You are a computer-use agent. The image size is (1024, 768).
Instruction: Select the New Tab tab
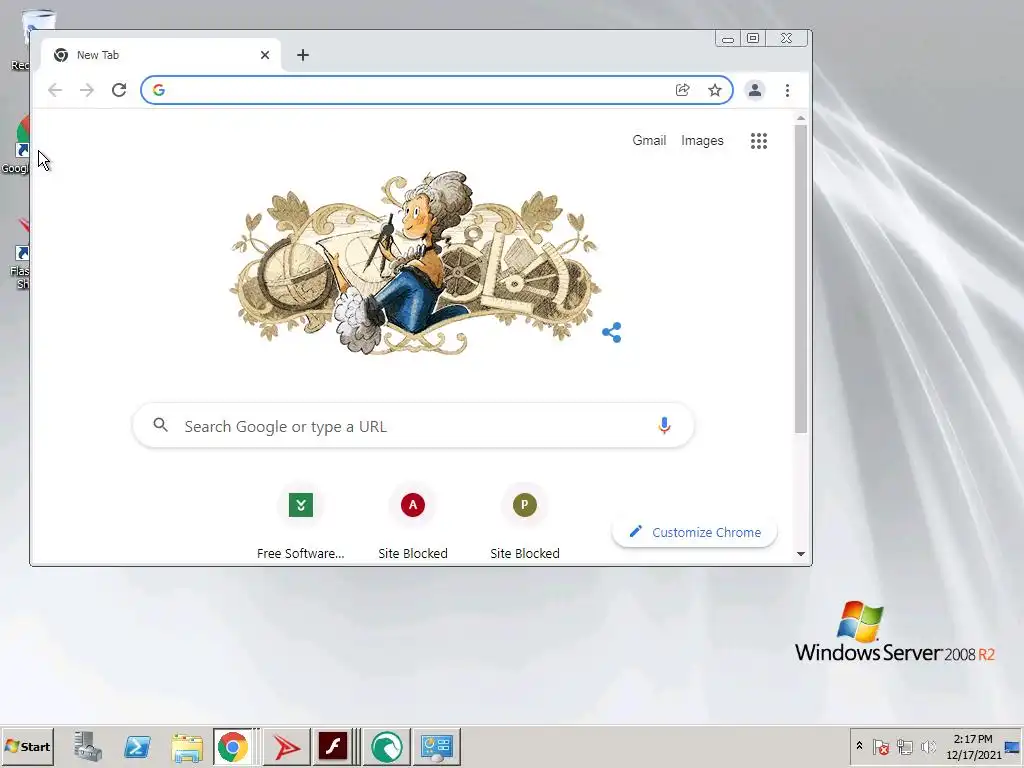click(x=161, y=55)
